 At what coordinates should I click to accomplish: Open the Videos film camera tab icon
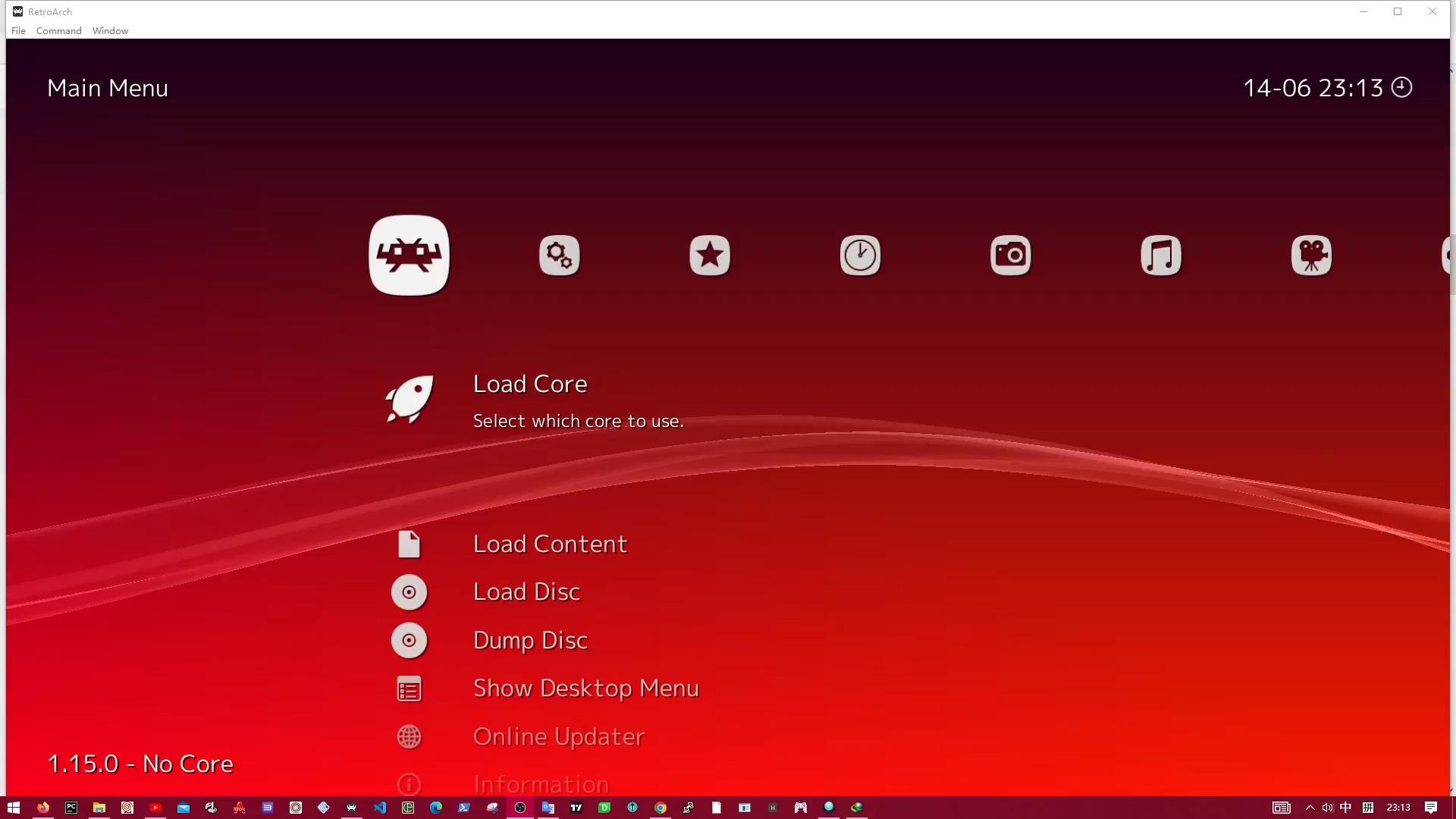pos(1311,256)
